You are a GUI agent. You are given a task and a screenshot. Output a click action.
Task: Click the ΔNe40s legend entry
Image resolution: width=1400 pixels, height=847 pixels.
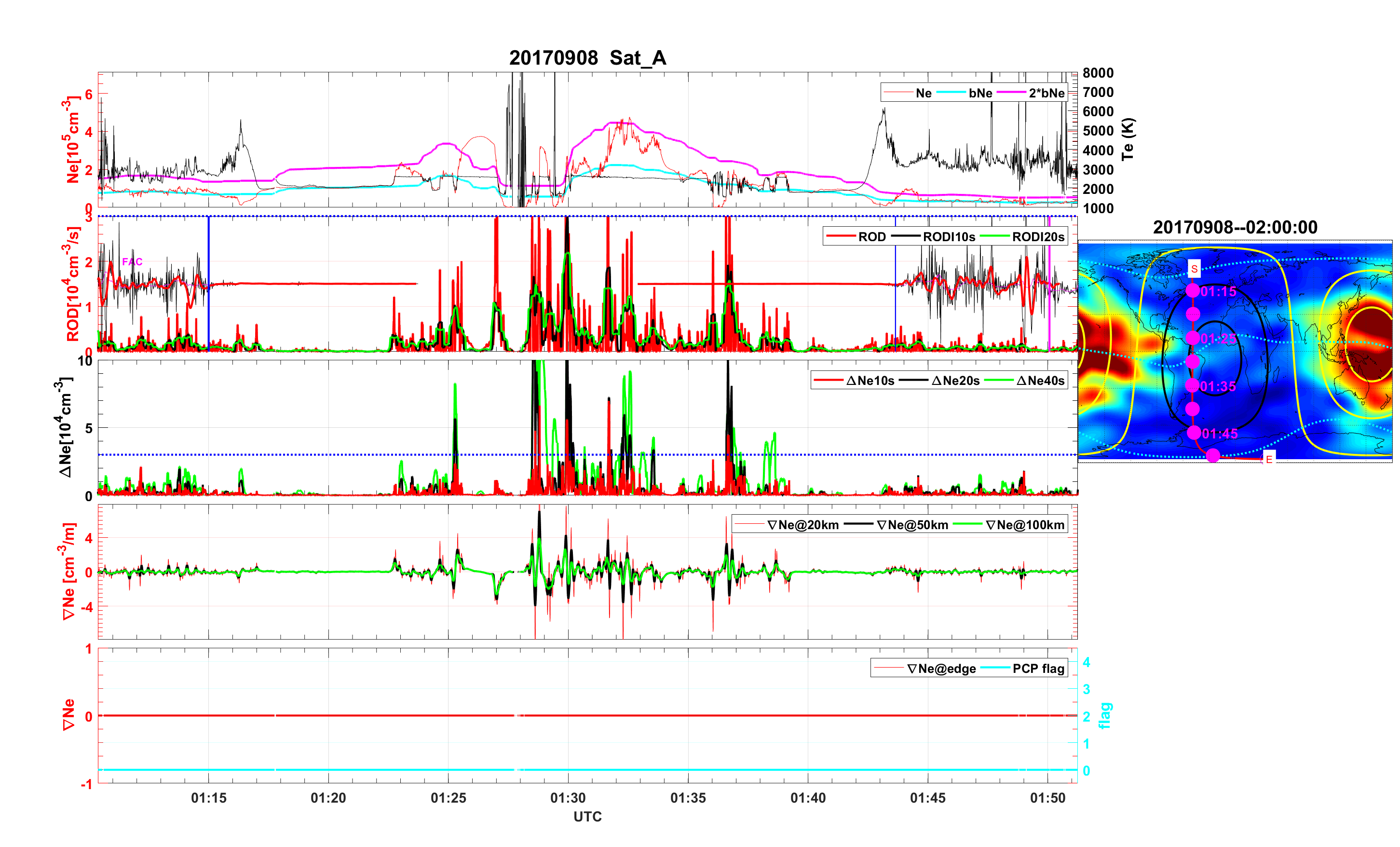pyautogui.click(x=1040, y=381)
